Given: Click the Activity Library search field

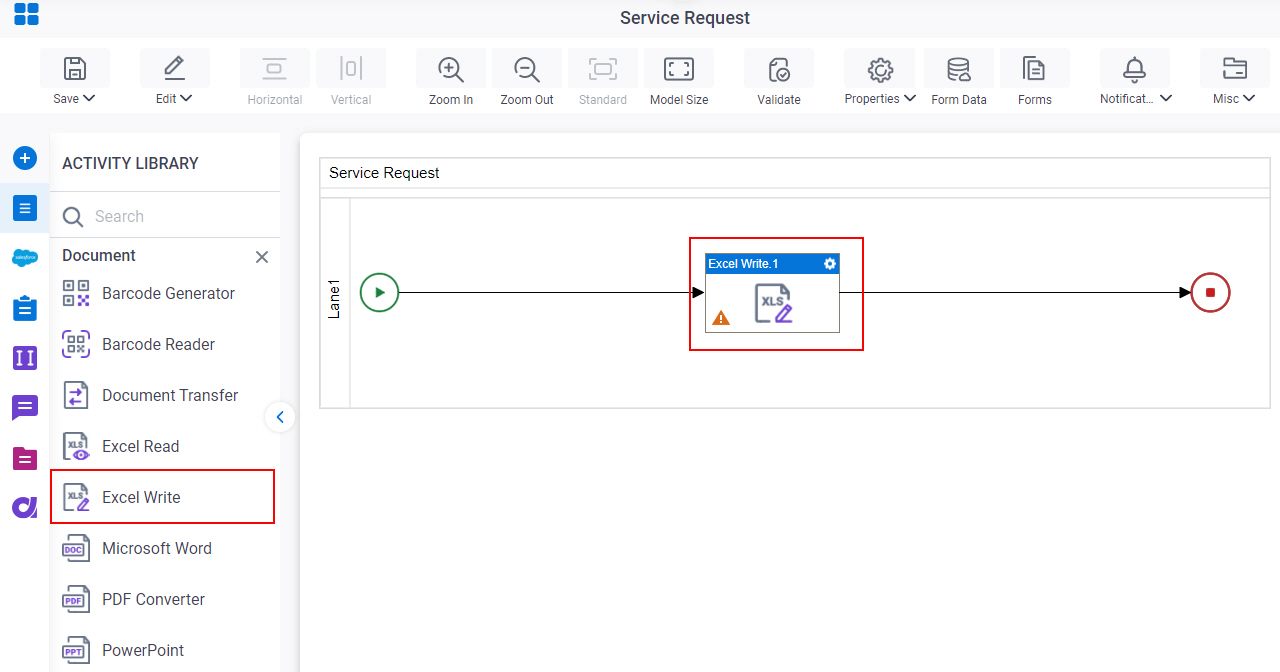Looking at the screenshot, I should pyautogui.click(x=165, y=216).
